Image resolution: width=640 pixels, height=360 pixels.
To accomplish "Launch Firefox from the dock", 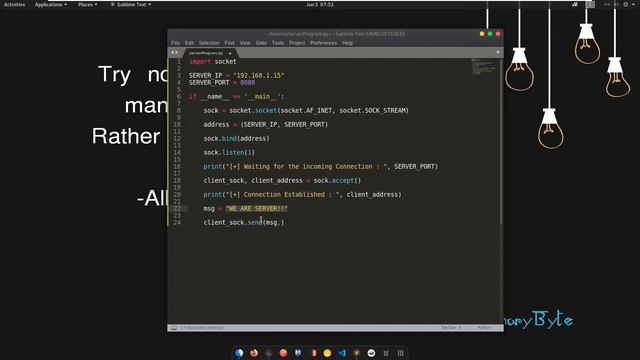I will tap(254, 353).
